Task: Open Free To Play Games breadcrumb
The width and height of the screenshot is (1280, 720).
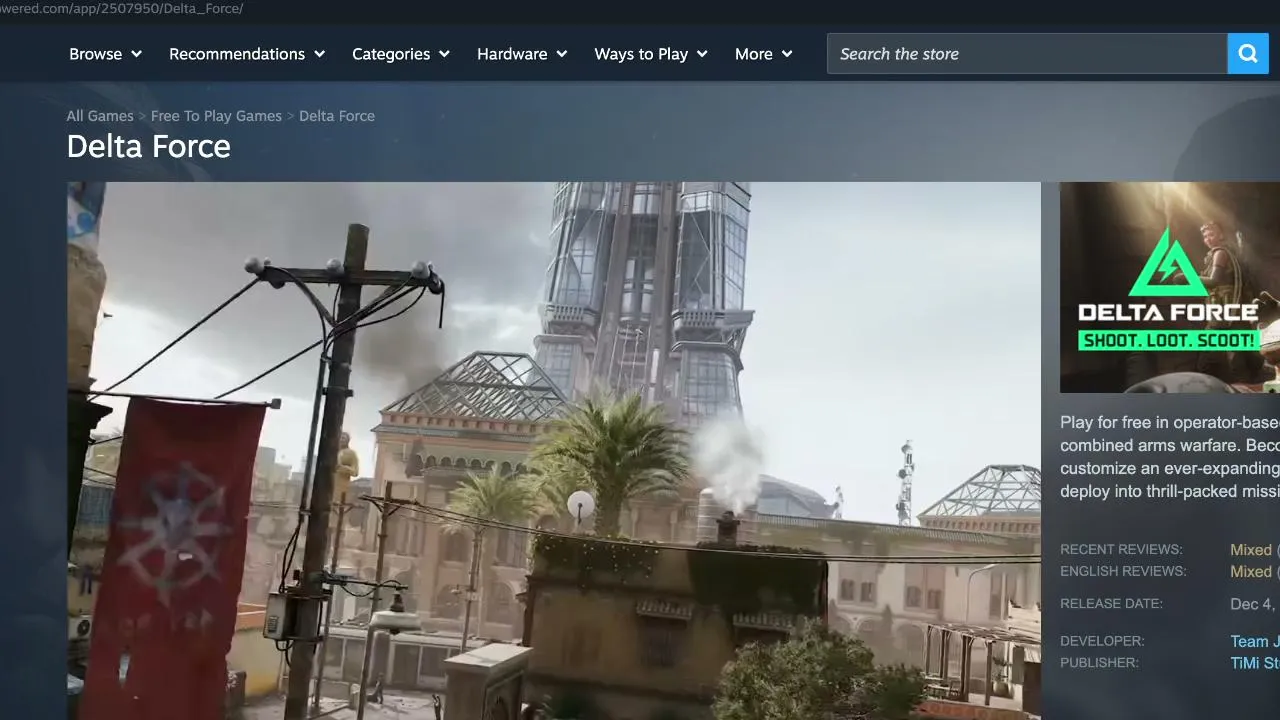Action: tap(216, 116)
